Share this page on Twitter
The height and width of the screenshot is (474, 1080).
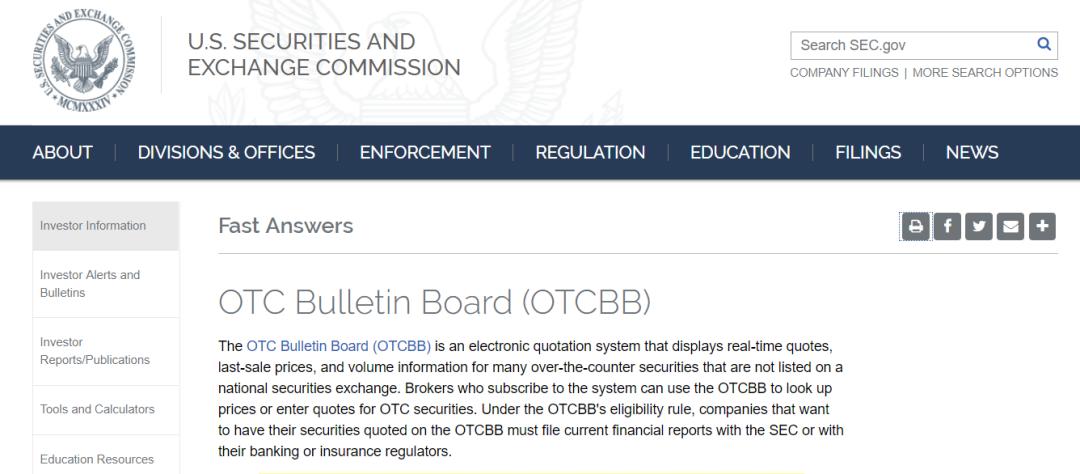click(x=979, y=227)
